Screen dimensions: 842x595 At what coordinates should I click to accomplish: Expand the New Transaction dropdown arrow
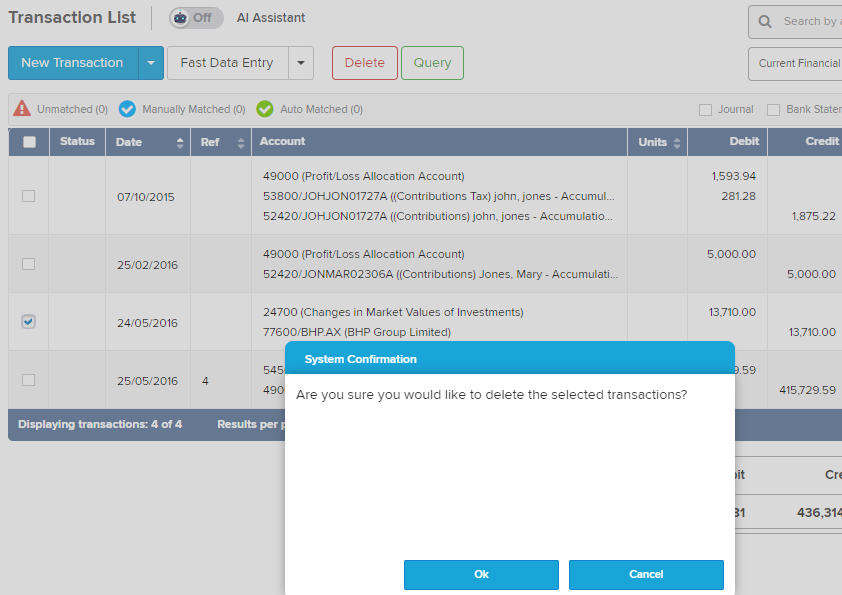click(x=150, y=63)
